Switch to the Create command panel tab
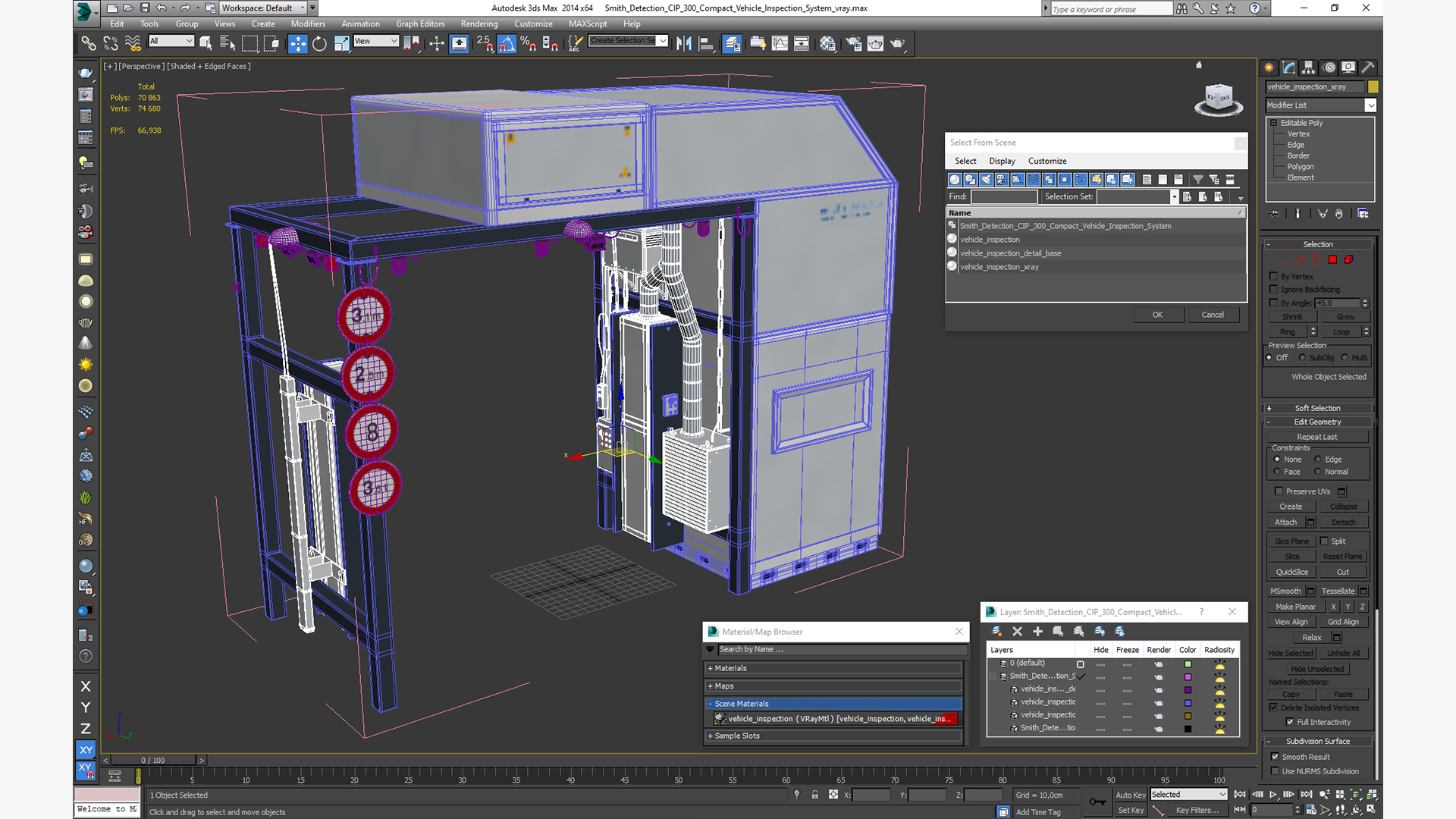 (1269, 67)
